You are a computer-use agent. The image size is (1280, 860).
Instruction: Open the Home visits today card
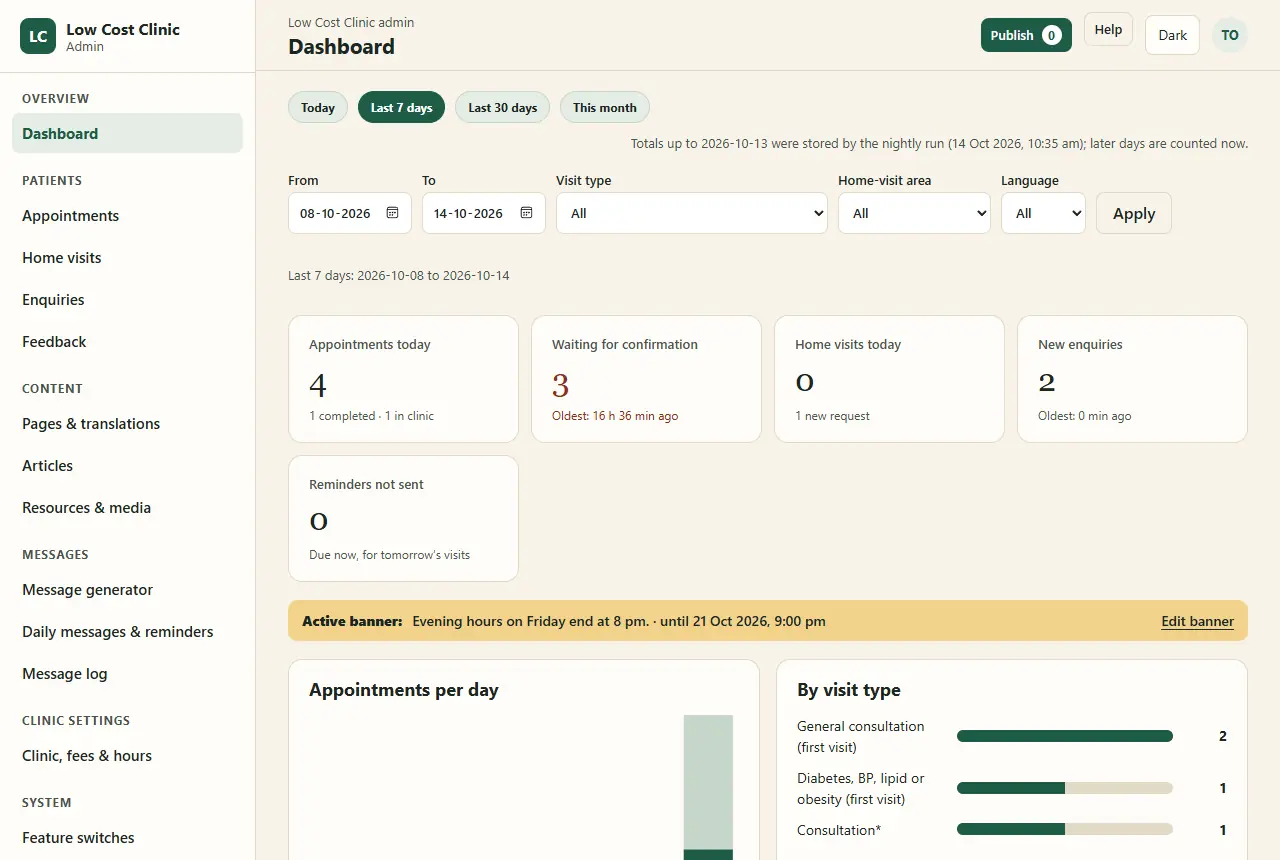coord(889,379)
